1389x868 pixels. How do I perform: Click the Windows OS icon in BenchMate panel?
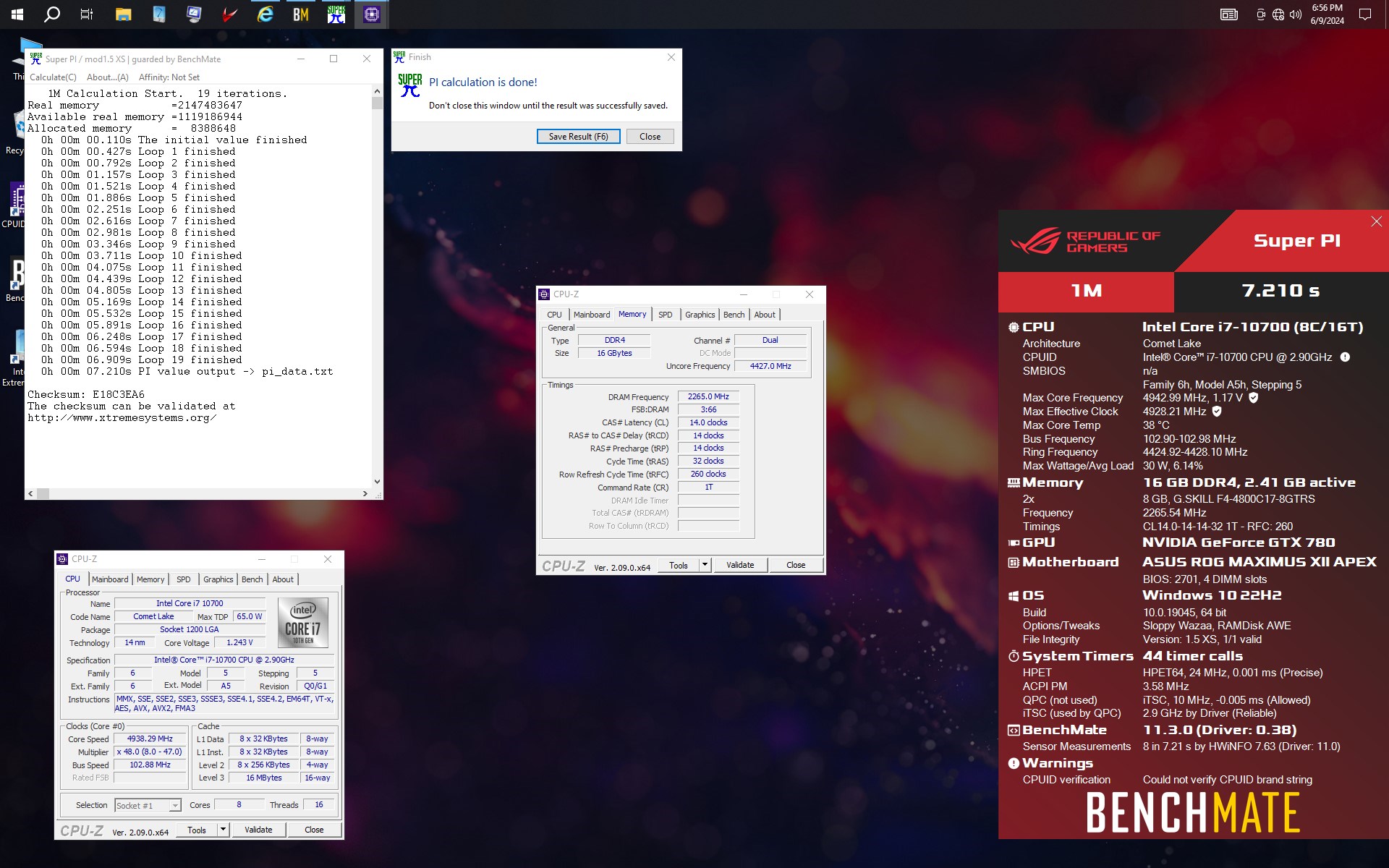click(1014, 595)
